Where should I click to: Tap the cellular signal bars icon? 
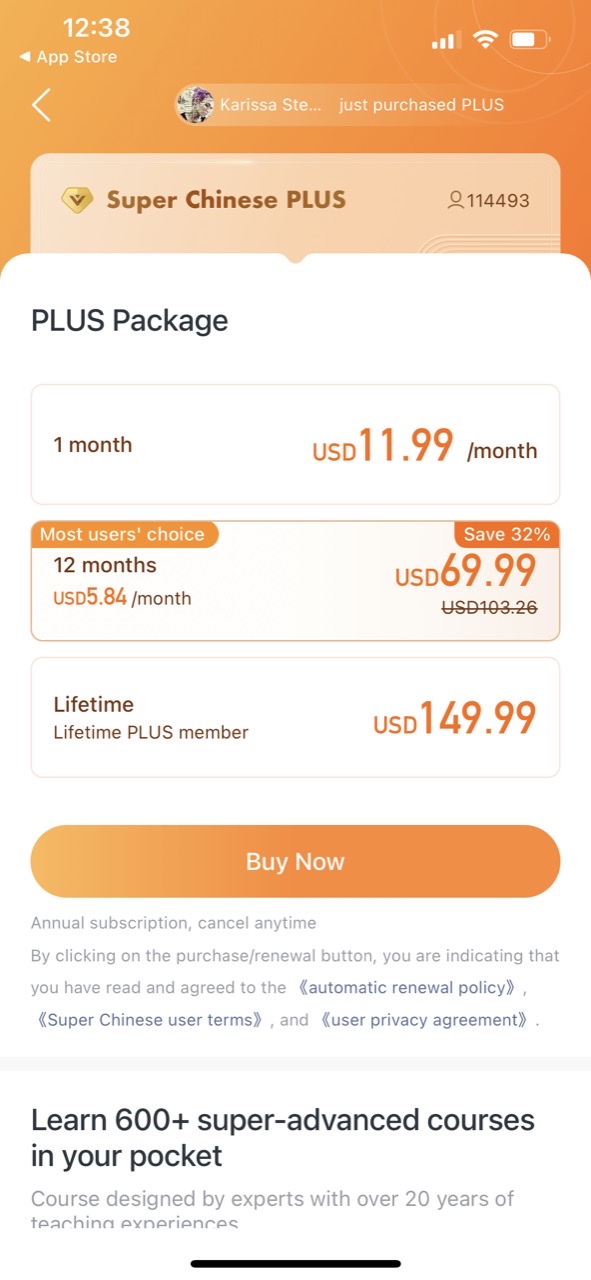[446, 41]
